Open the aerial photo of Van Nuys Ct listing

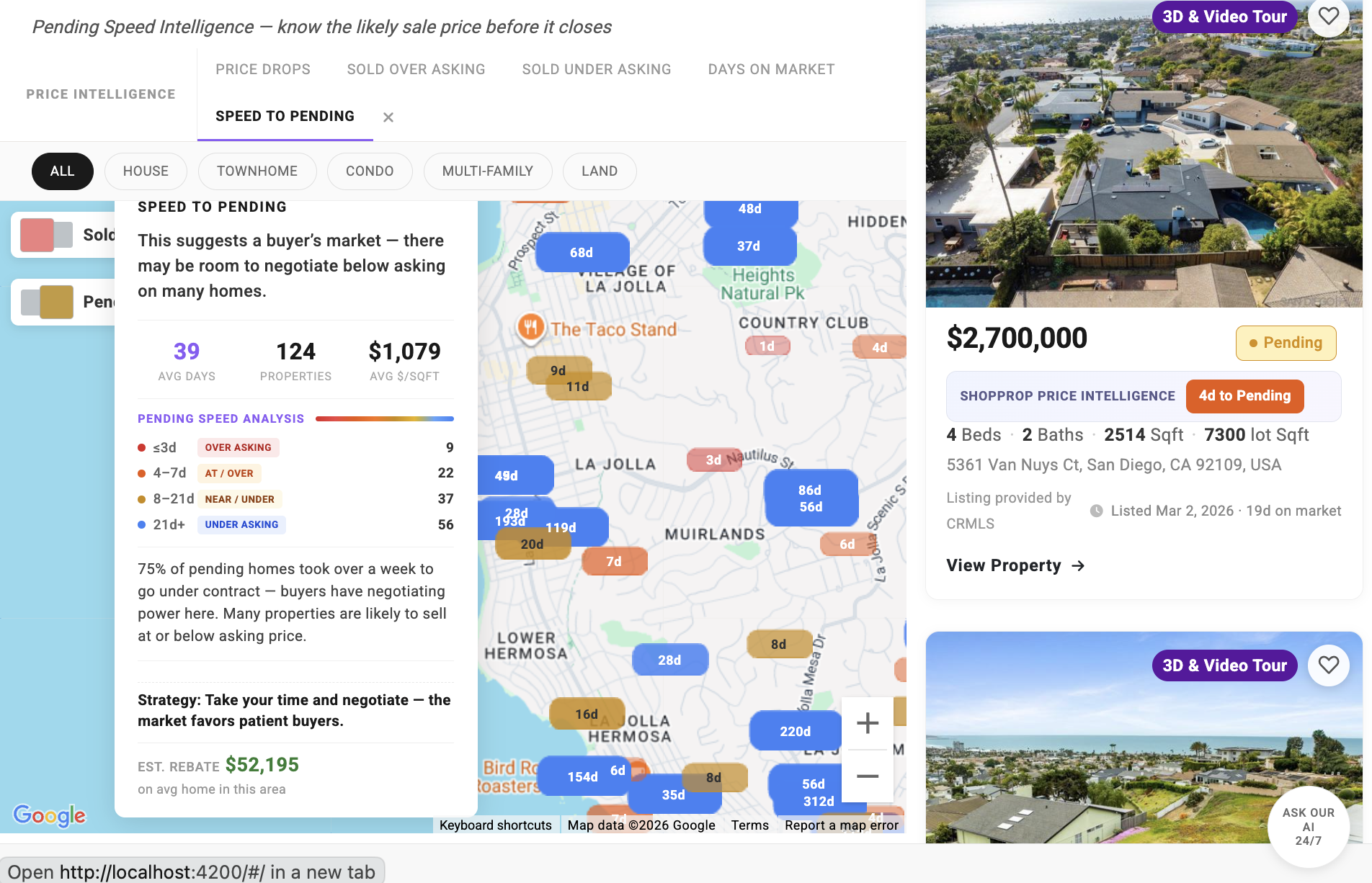point(1144,155)
